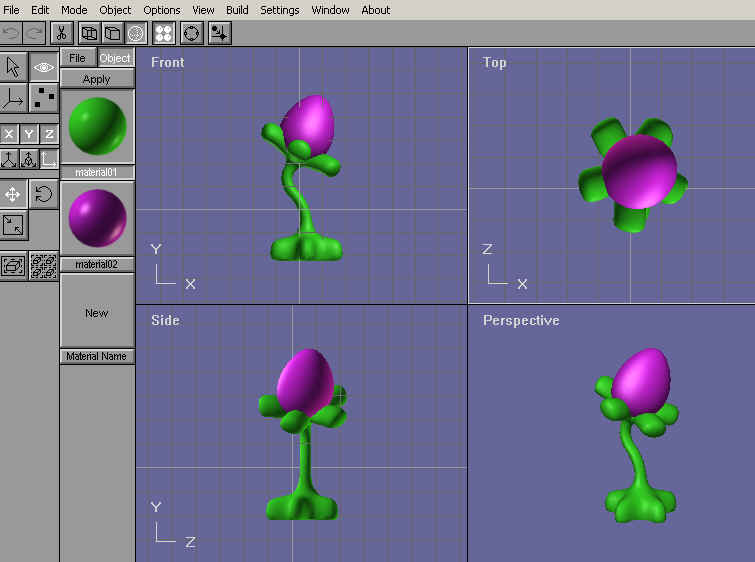Click the material01 name label

(97, 172)
